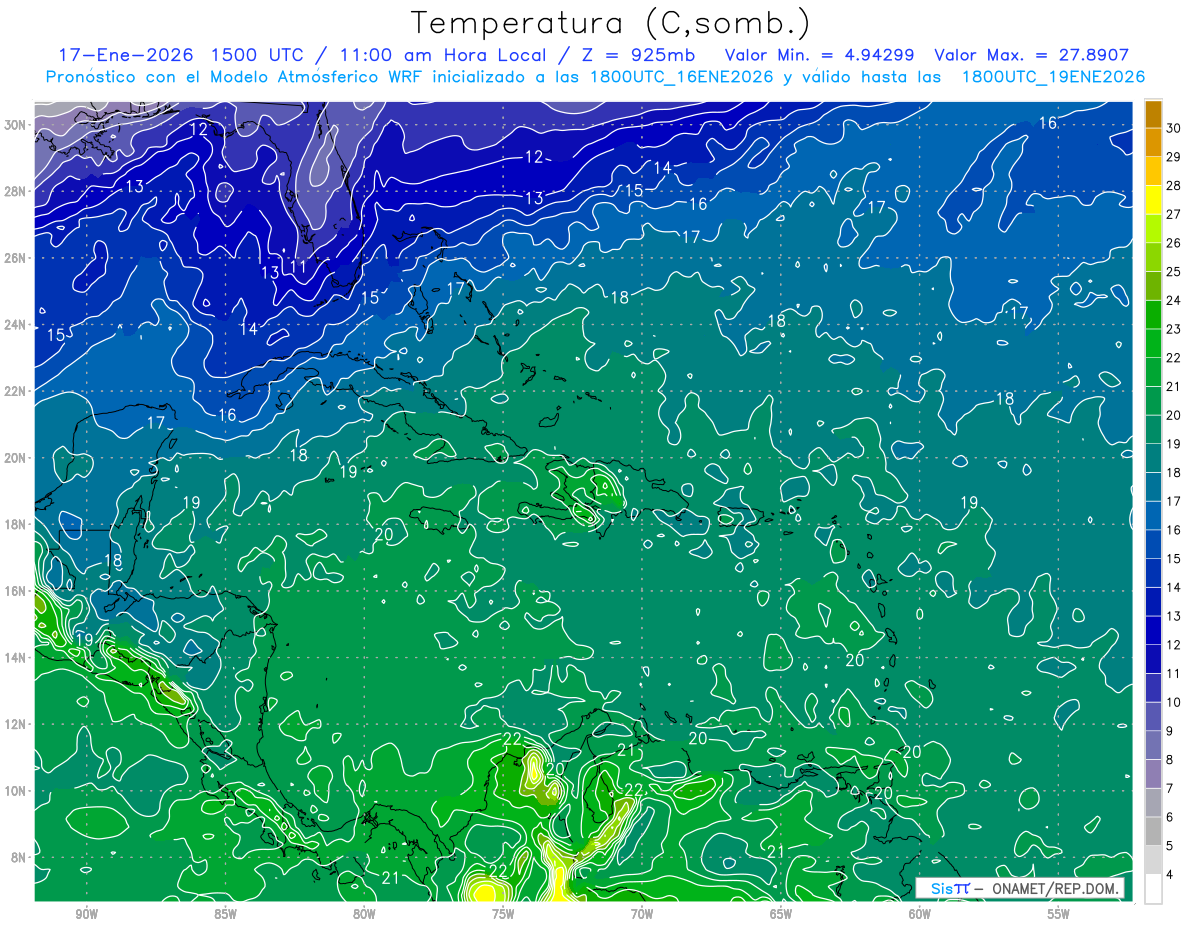Click the SisPI ONAMET/REP.DOM. logo

(x=1019, y=888)
